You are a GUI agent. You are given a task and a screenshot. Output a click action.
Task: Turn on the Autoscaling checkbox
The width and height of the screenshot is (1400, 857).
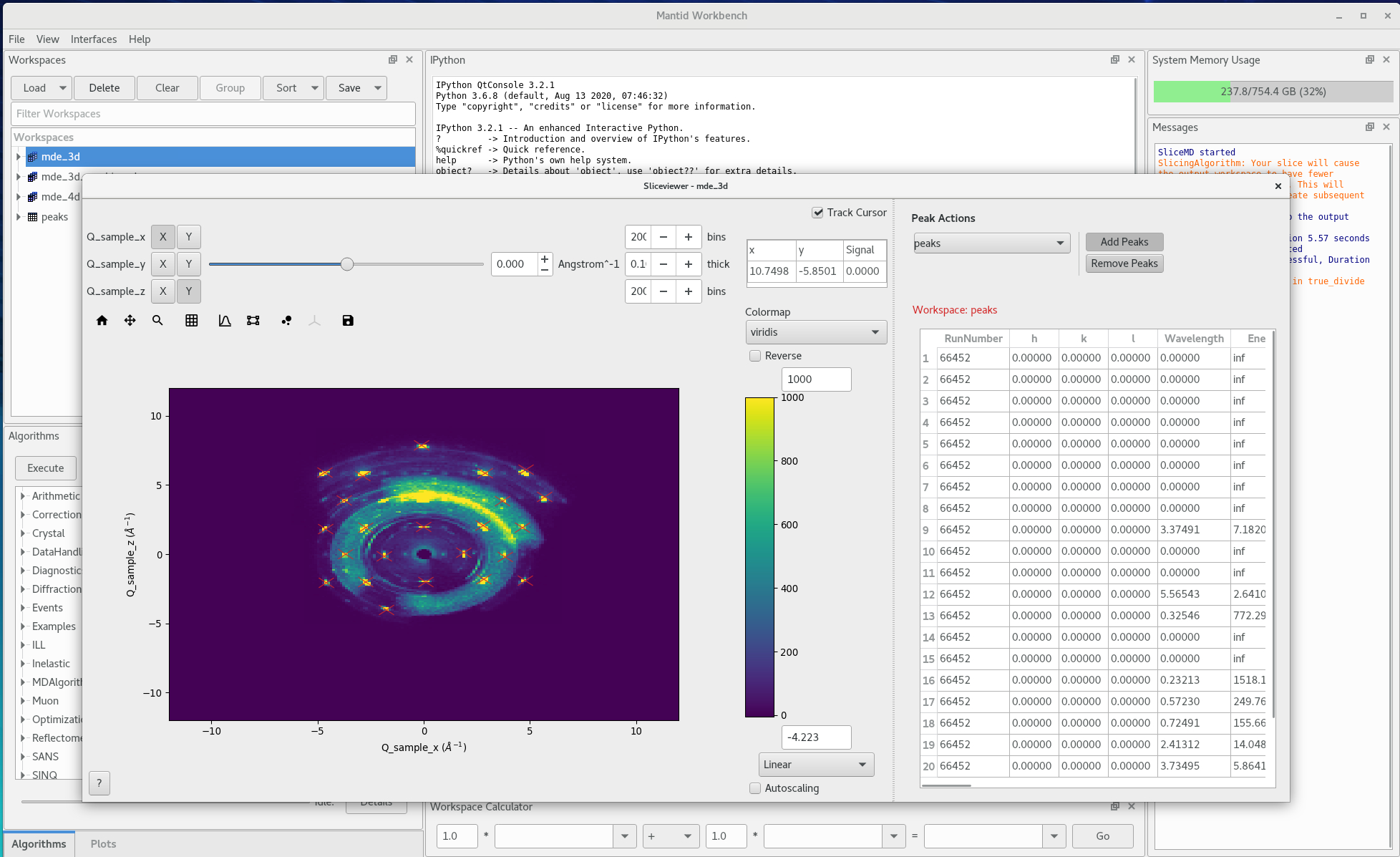pyautogui.click(x=755, y=788)
